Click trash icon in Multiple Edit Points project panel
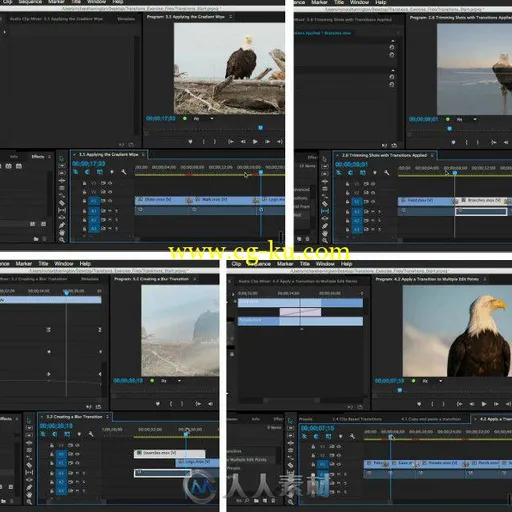The height and width of the screenshot is (512, 512). pyautogui.click(x=273, y=500)
